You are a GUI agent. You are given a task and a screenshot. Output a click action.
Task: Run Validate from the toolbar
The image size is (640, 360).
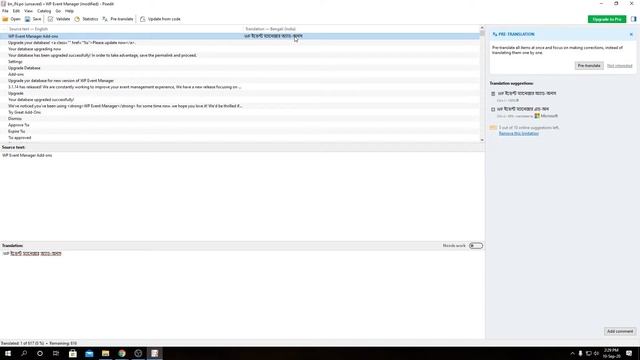point(59,19)
